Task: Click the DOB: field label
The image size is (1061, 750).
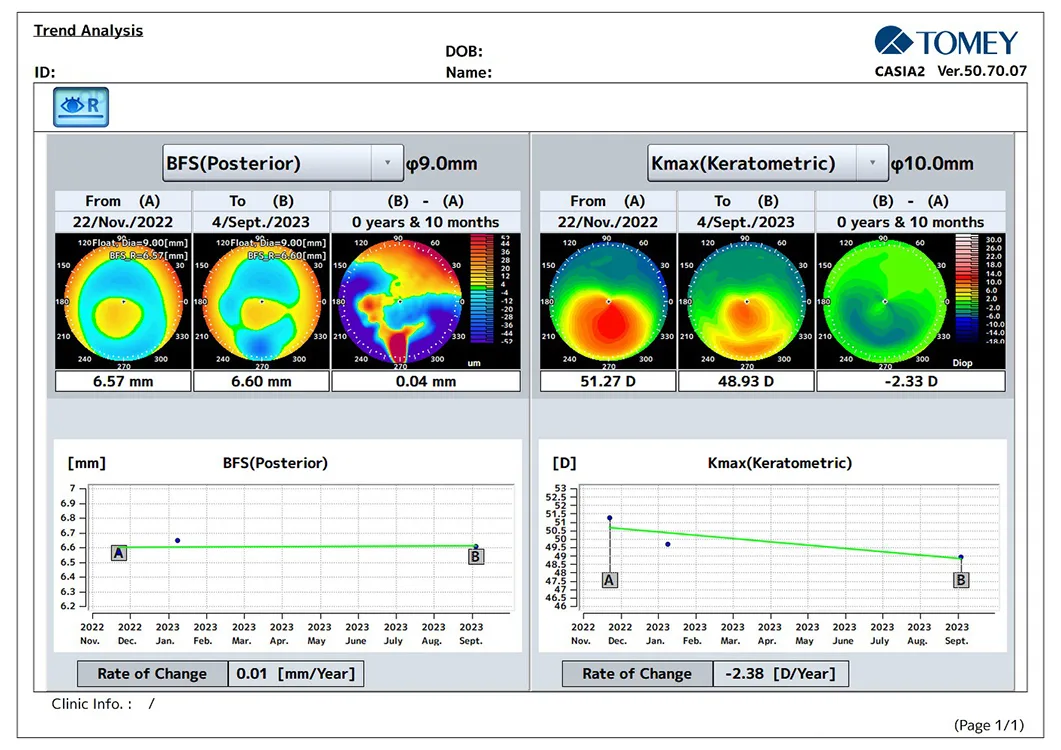Action: coord(464,51)
